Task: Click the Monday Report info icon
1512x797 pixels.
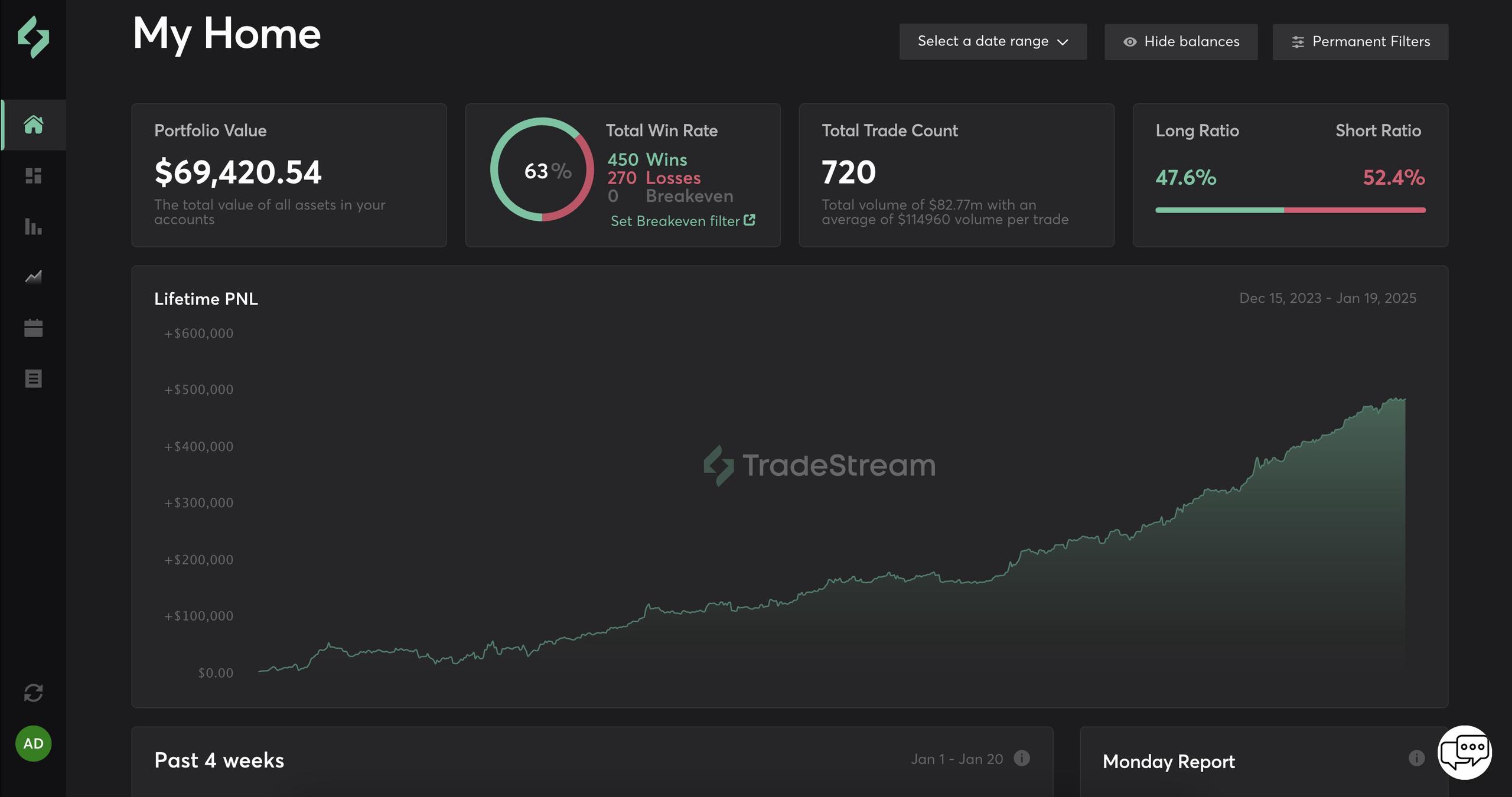Action: point(1416,758)
